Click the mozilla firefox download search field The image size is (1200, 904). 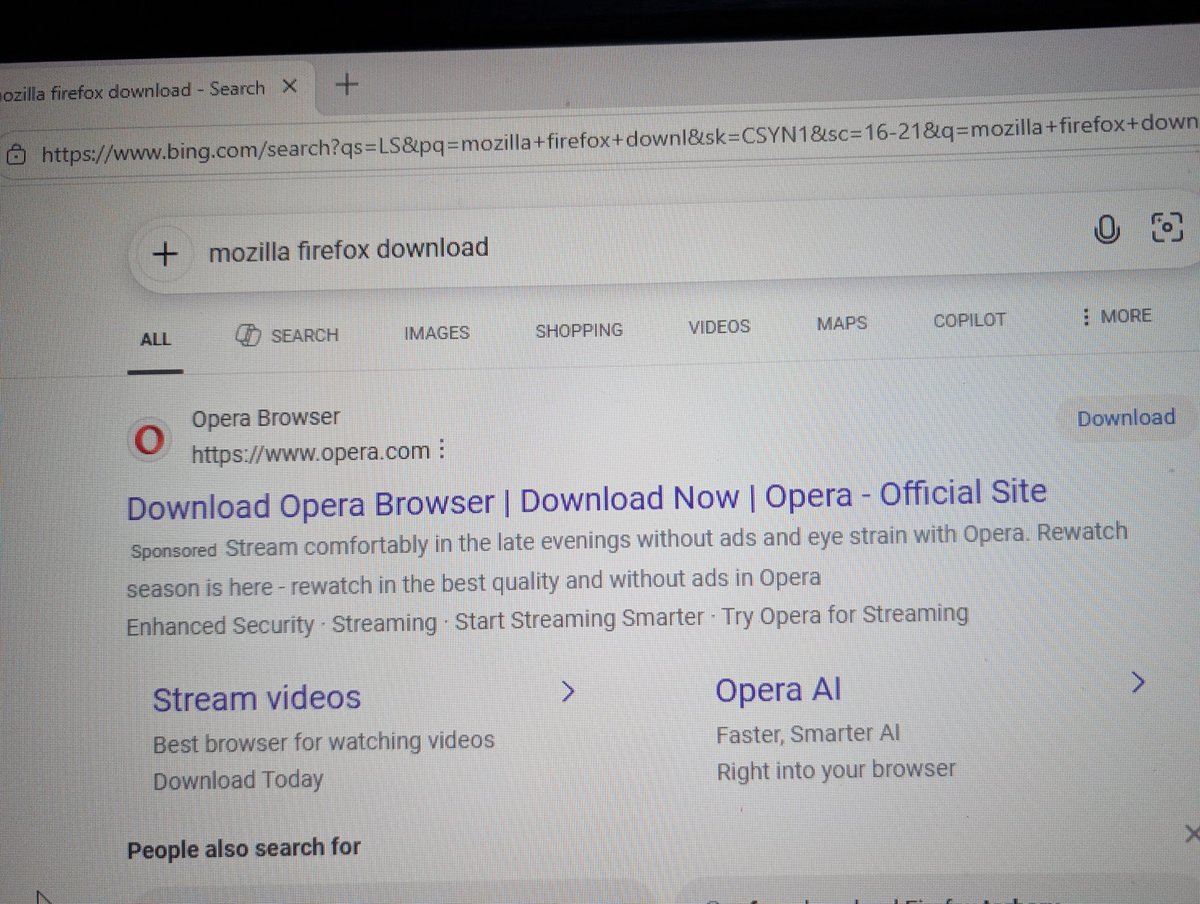(x=348, y=248)
